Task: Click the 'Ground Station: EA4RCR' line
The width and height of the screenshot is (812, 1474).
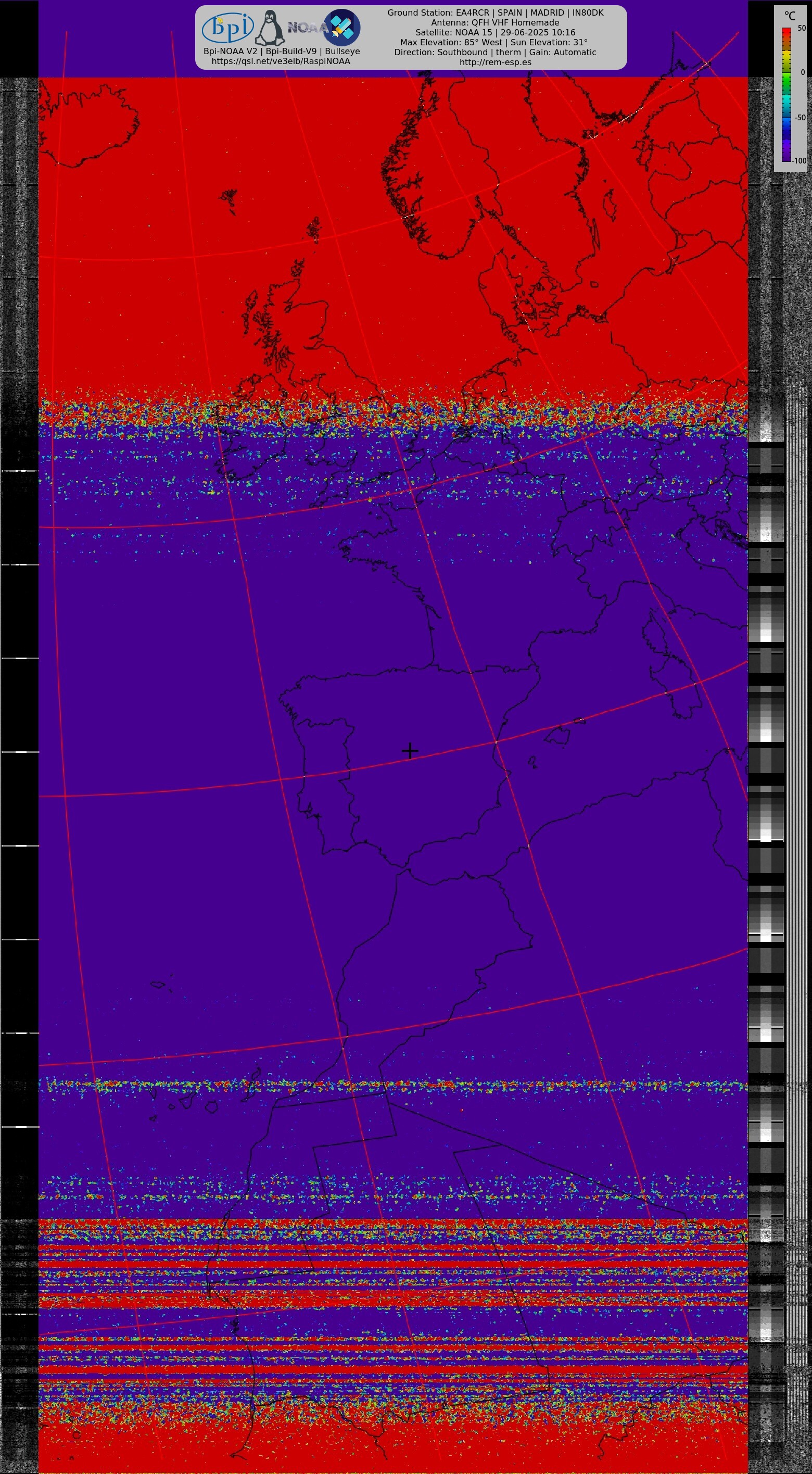Action: pos(496,12)
